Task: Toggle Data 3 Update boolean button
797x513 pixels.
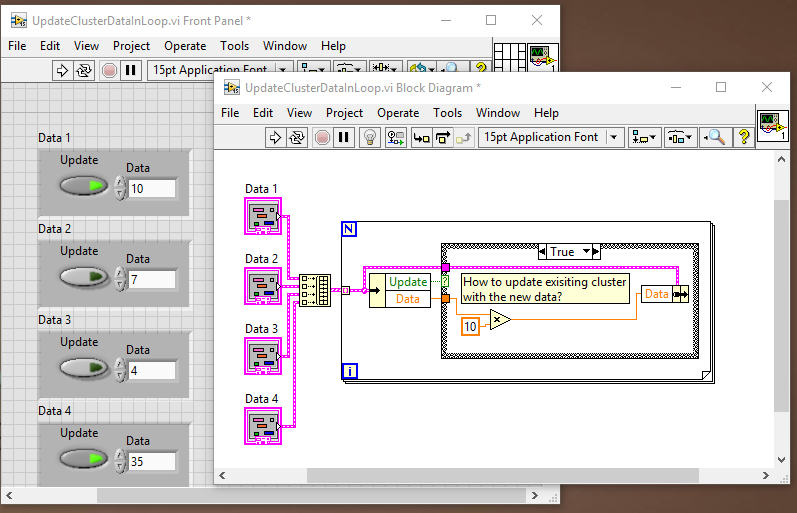Action: (84, 368)
